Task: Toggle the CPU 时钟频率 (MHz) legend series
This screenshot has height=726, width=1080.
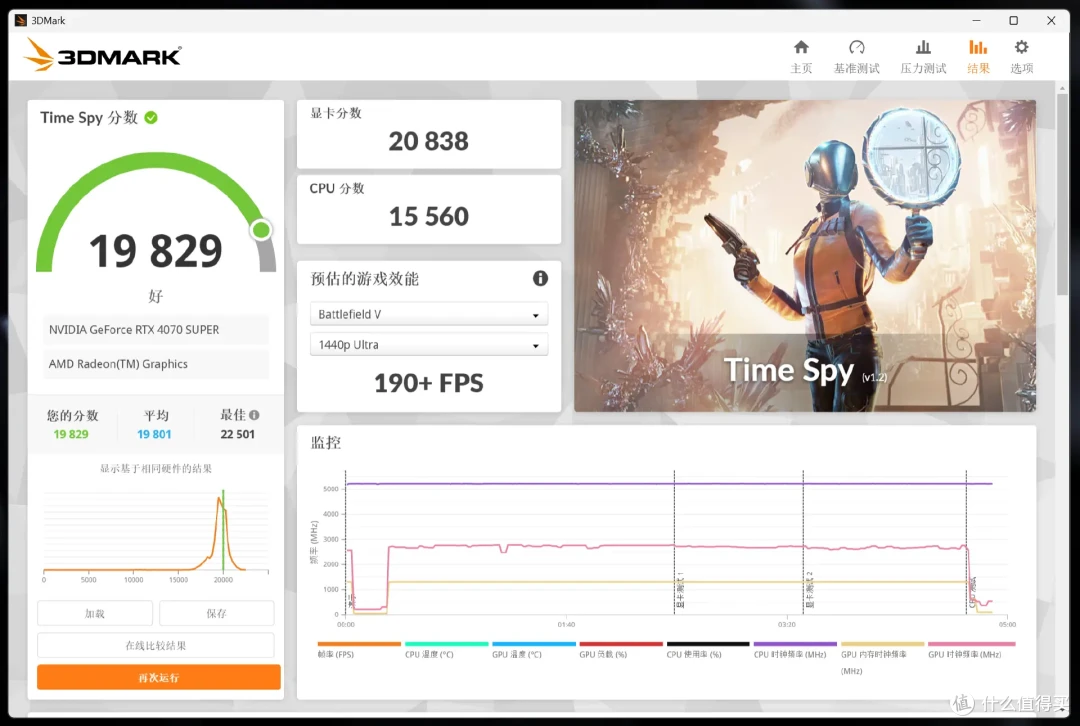Action: [795, 650]
